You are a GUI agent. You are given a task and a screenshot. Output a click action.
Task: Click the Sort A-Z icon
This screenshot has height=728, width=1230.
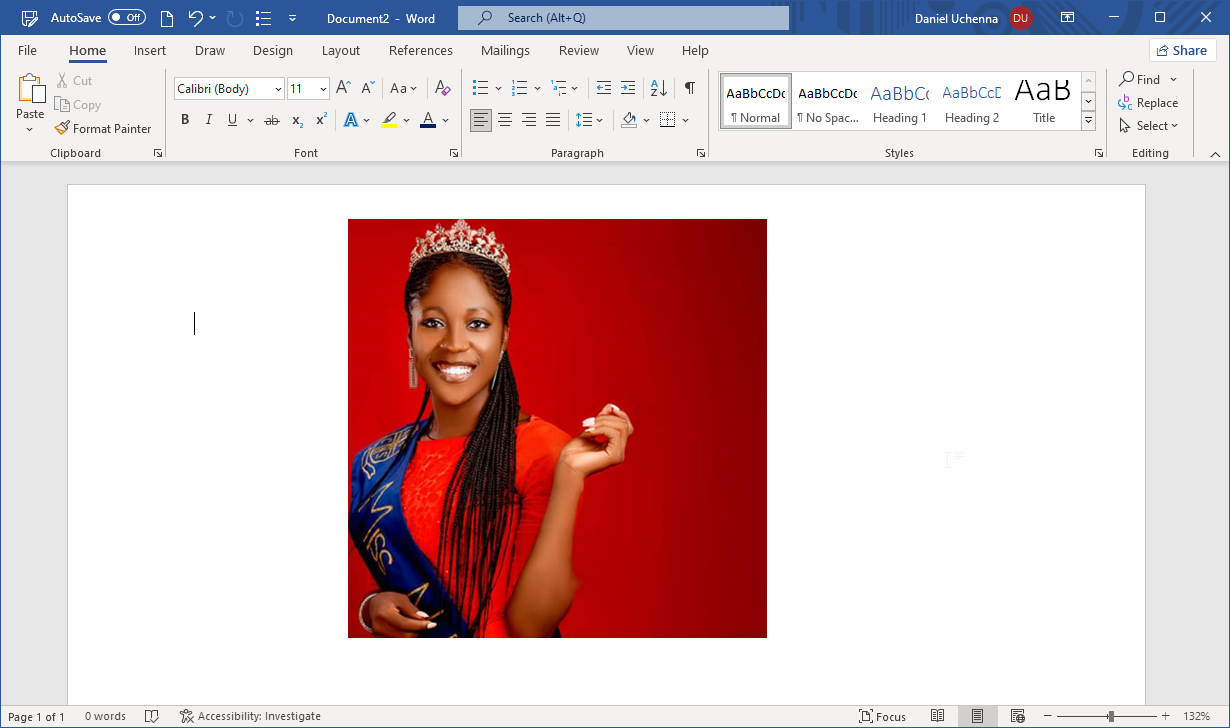click(658, 88)
